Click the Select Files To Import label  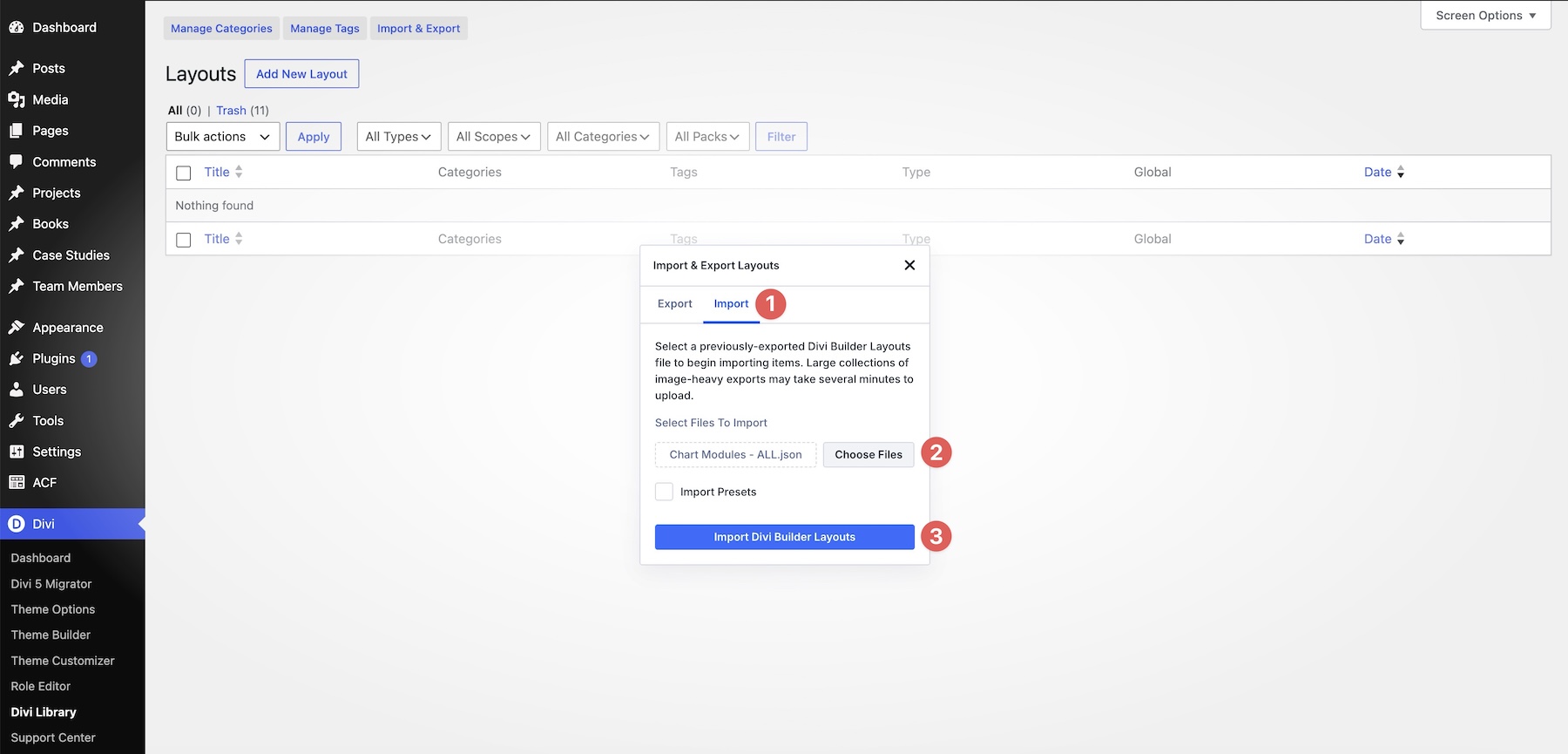tap(711, 423)
